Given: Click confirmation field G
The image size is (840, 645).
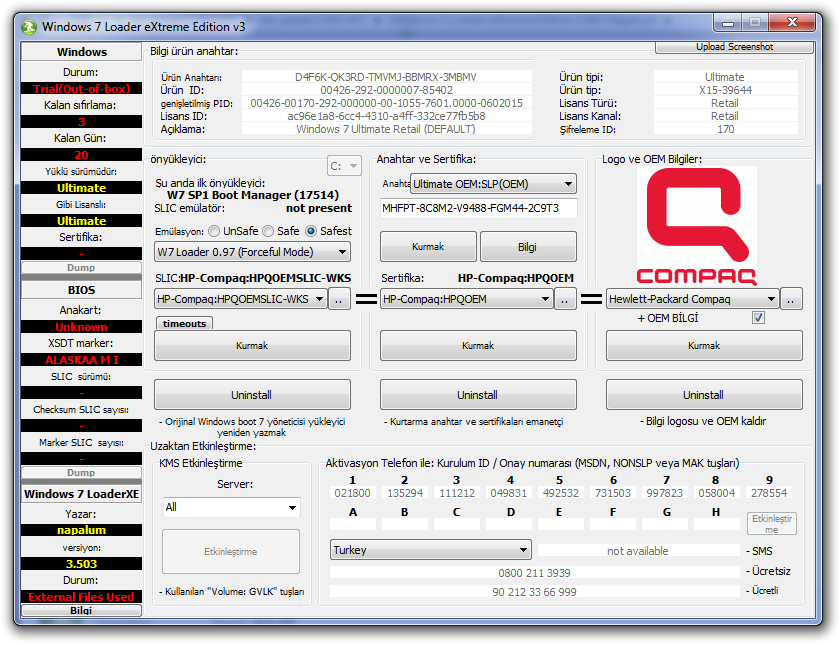Looking at the screenshot, I should pyautogui.click(x=665, y=524).
